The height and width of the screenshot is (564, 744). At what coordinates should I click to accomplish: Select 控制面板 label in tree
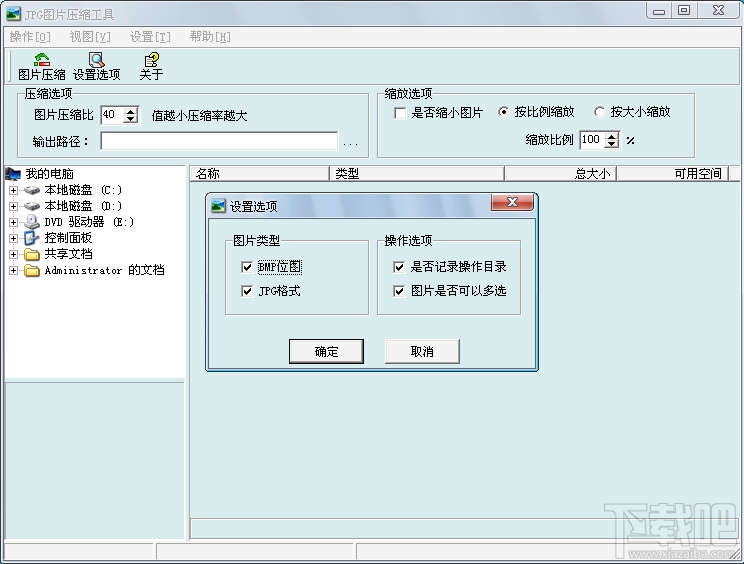pyautogui.click(x=68, y=238)
